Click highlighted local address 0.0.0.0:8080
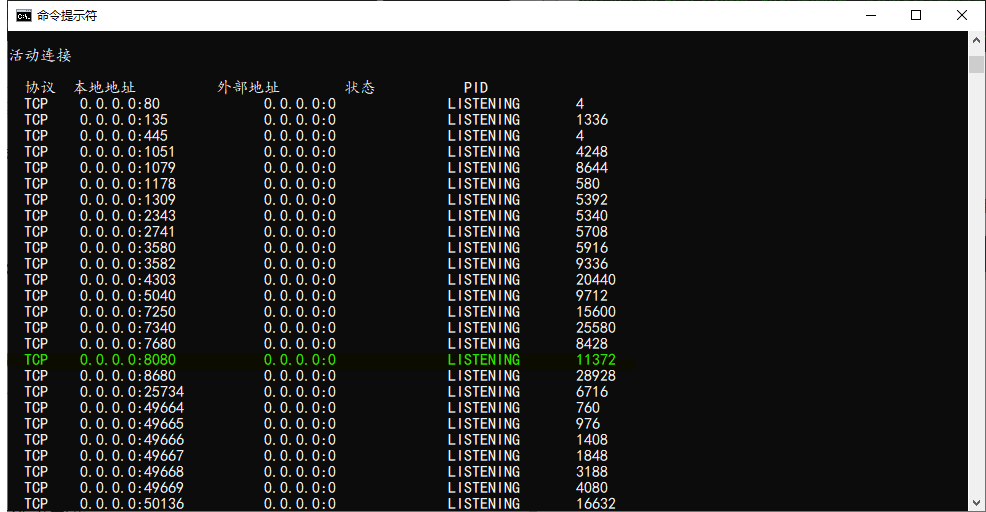 pyautogui.click(x=128, y=360)
